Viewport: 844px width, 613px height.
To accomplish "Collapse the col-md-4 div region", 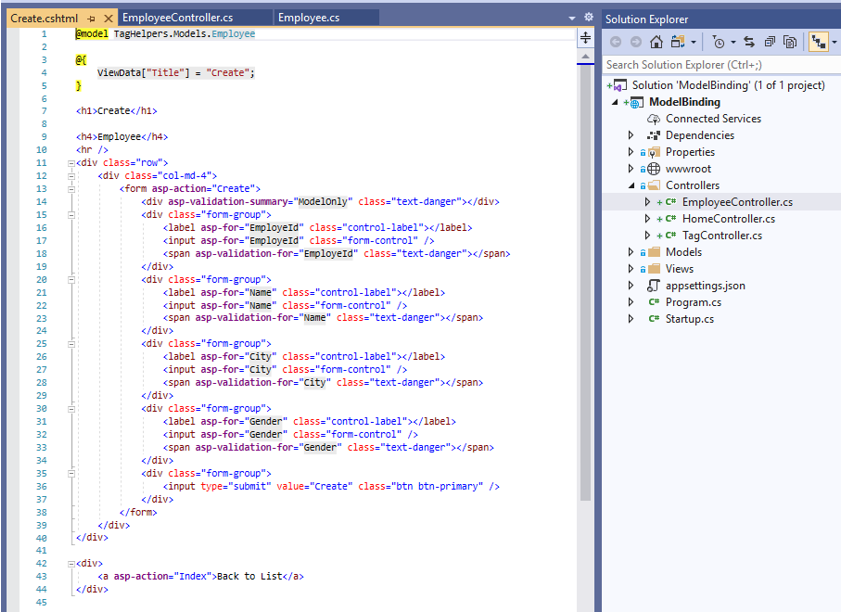I will (x=71, y=176).
